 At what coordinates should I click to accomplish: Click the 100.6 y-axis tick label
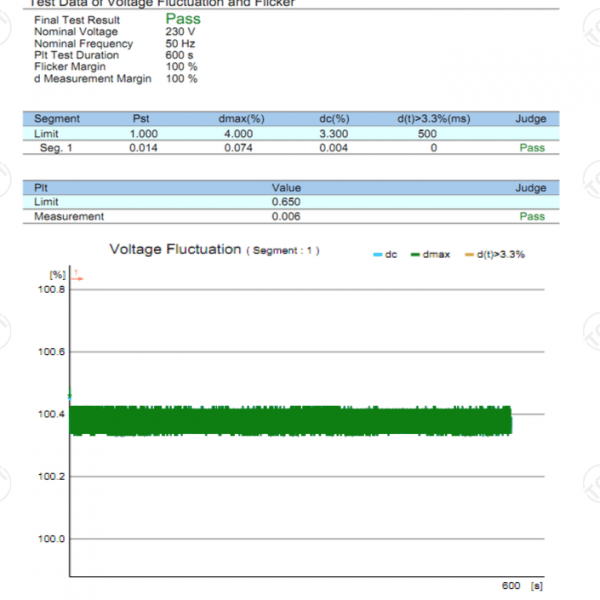click(52, 352)
